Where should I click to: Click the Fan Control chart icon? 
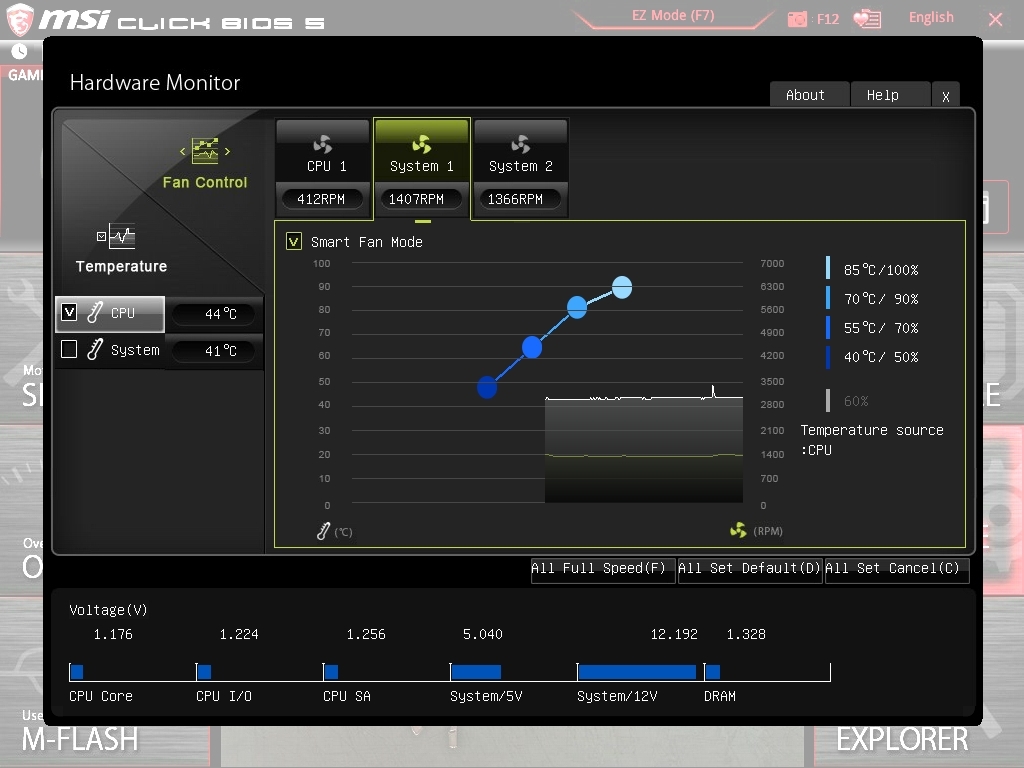click(205, 151)
